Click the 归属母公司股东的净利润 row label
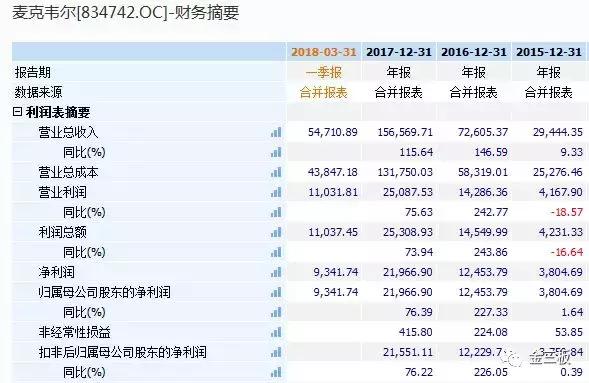Screen dimensions: 589x383 tap(104, 292)
